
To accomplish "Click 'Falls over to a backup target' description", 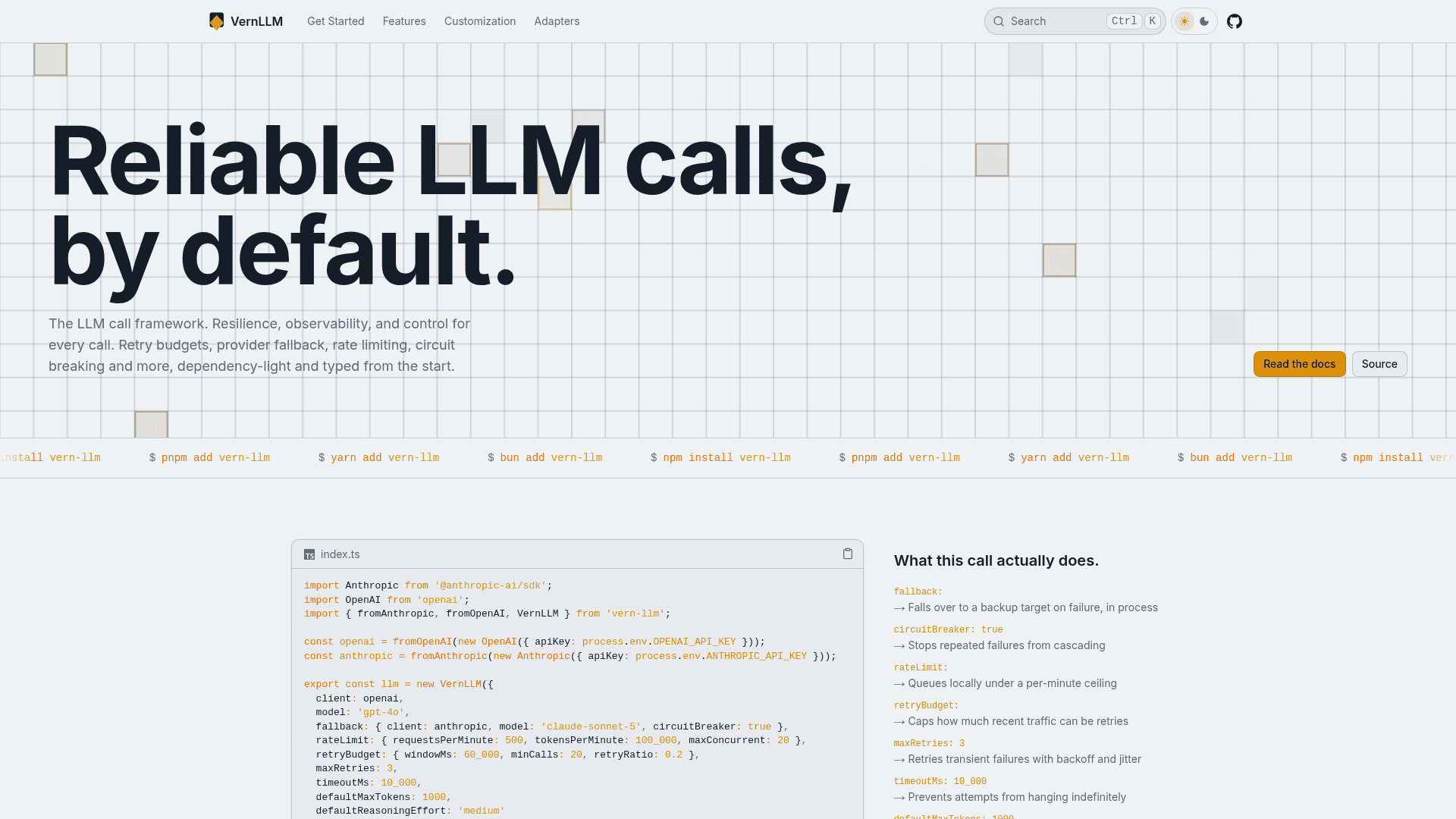I will coord(1026,607).
